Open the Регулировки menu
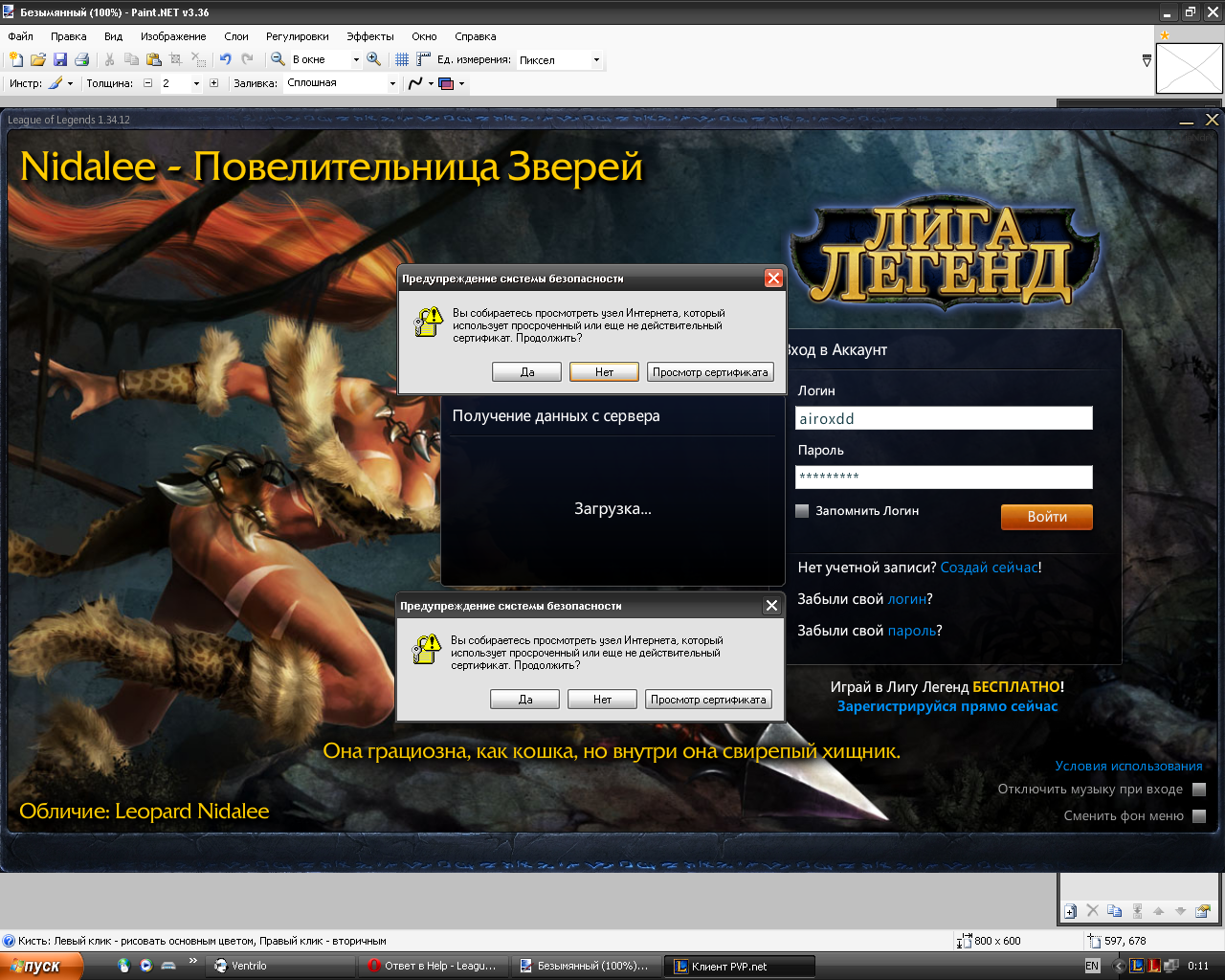Screen dimensions: 1225x980 [x=298, y=36]
